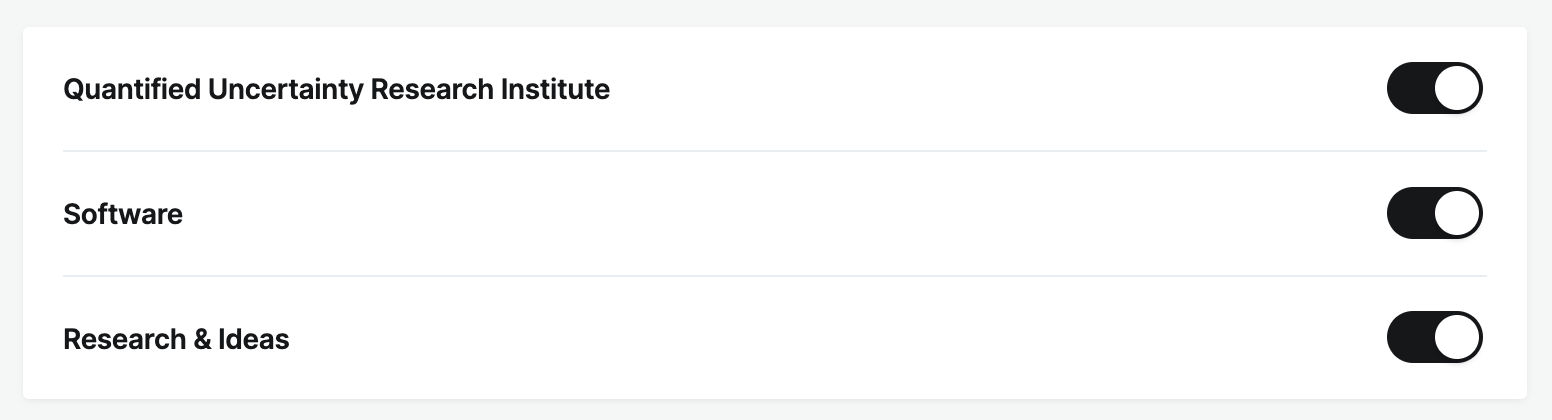
Task: Toggle the Software switch
Action: (x=1434, y=213)
